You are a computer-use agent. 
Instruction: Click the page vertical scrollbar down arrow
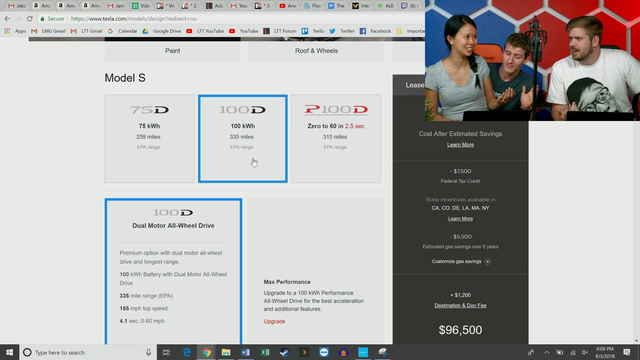point(636,341)
